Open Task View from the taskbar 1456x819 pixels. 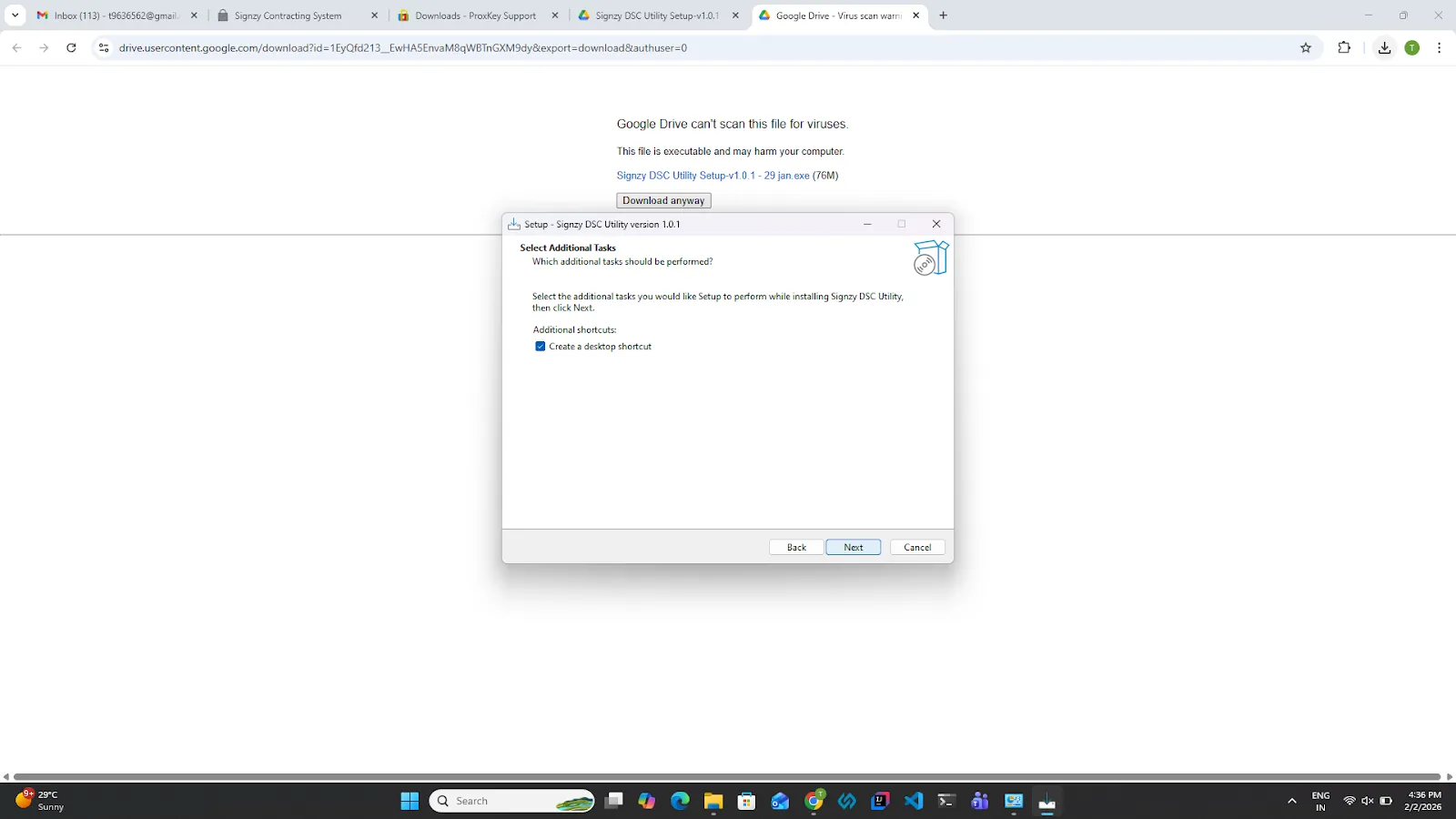[613, 801]
